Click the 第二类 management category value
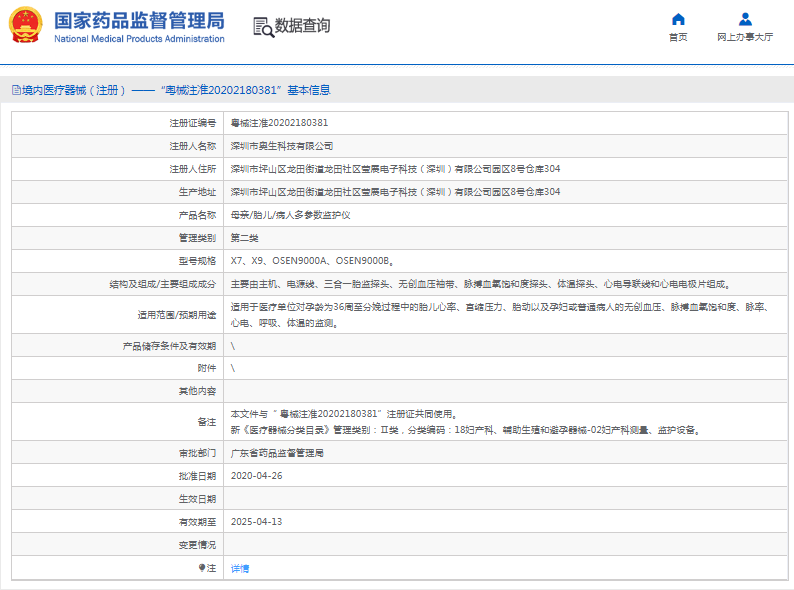This screenshot has height=590, width=794. pyautogui.click(x=245, y=238)
